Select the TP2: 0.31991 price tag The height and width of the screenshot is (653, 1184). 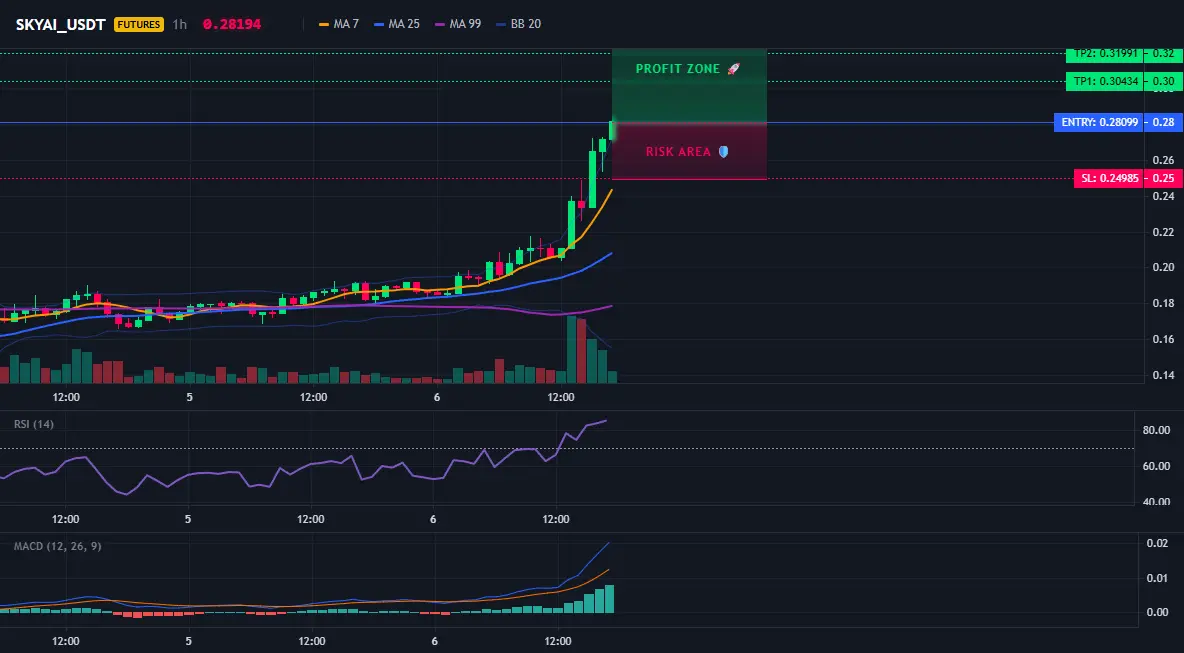pyautogui.click(x=1105, y=54)
